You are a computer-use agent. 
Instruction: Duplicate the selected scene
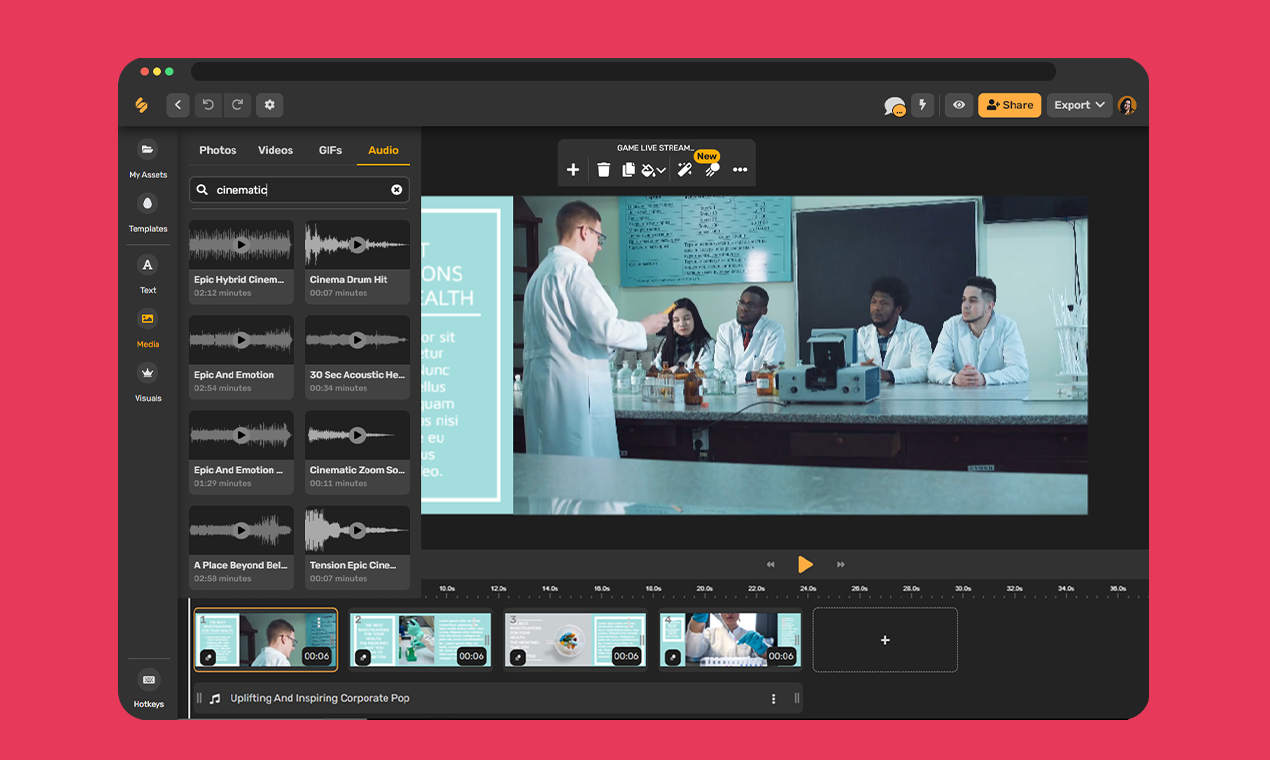tap(628, 169)
